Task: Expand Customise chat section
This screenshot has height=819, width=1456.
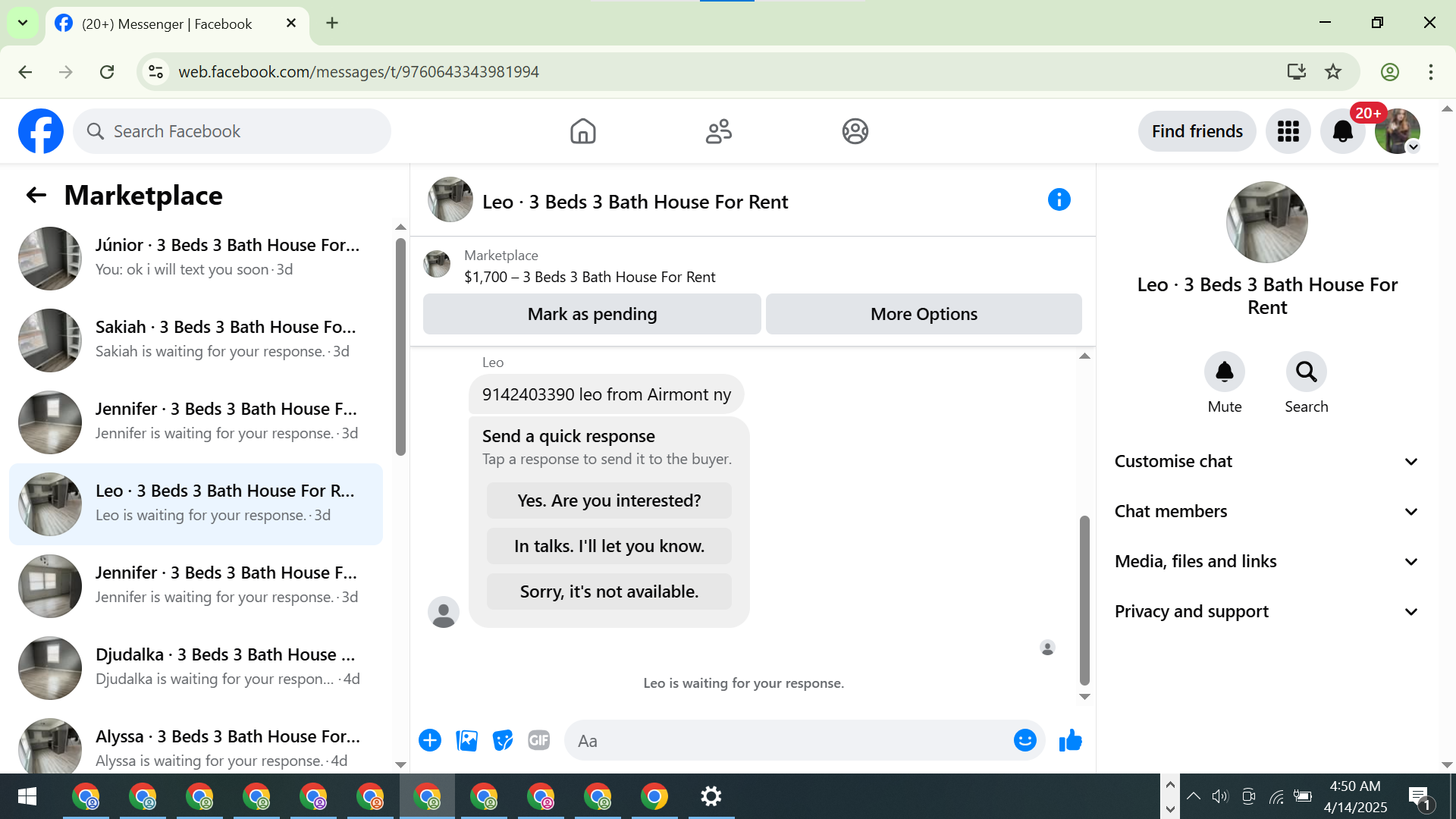Action: (x=1266, y=461)
